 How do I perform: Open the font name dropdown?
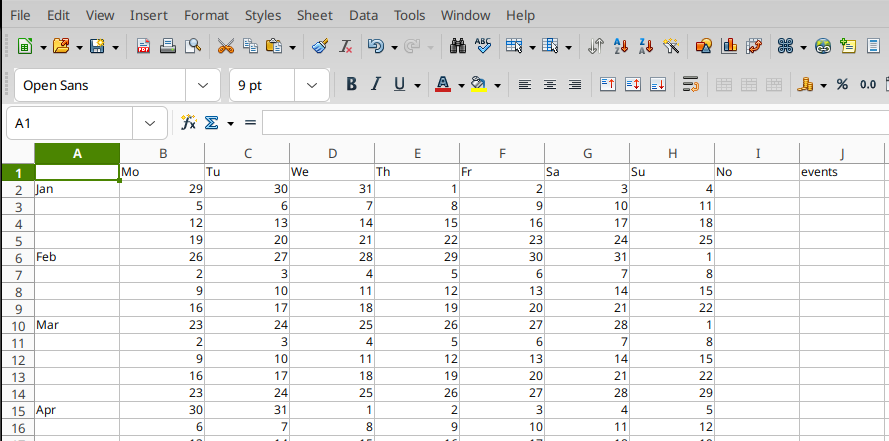click(203, 86)
